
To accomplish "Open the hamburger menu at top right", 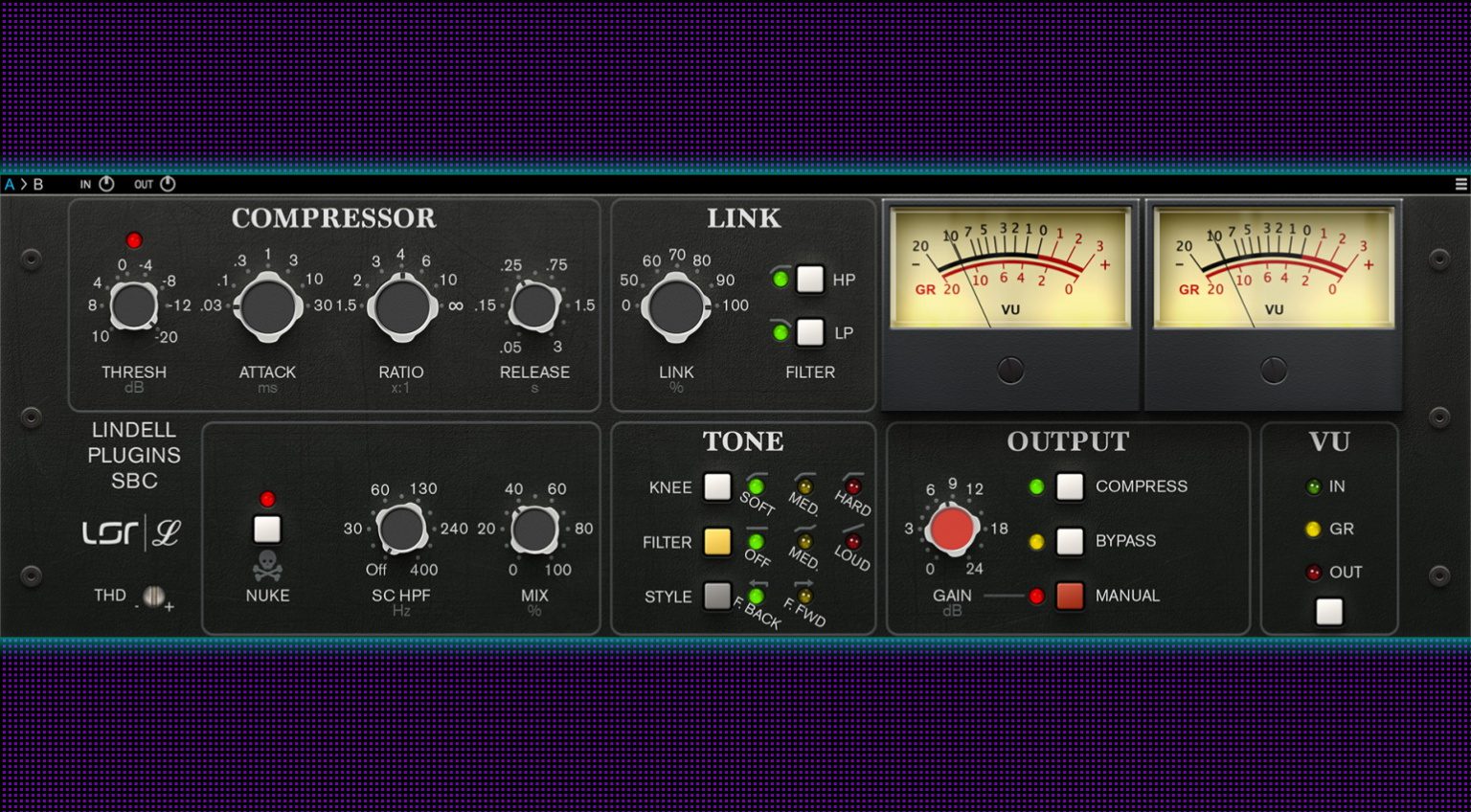I will 1460,183.
